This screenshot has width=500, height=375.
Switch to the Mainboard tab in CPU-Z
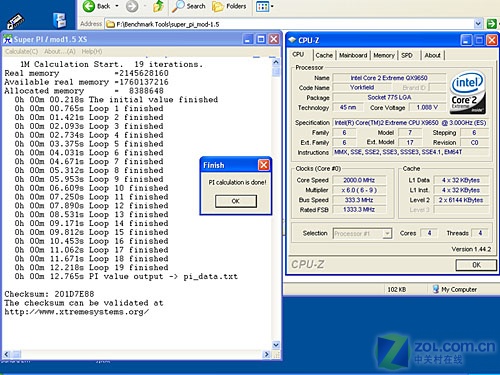353,55
